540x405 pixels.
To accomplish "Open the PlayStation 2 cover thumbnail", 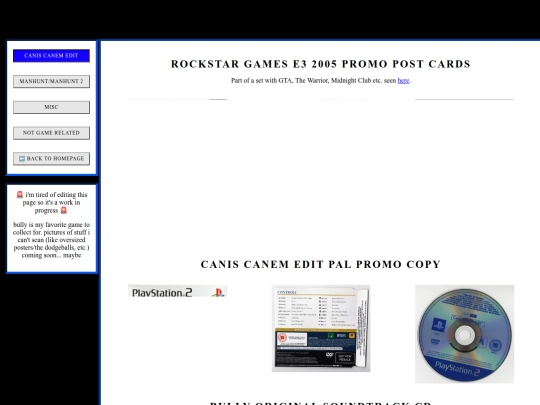I will [177, 291].
